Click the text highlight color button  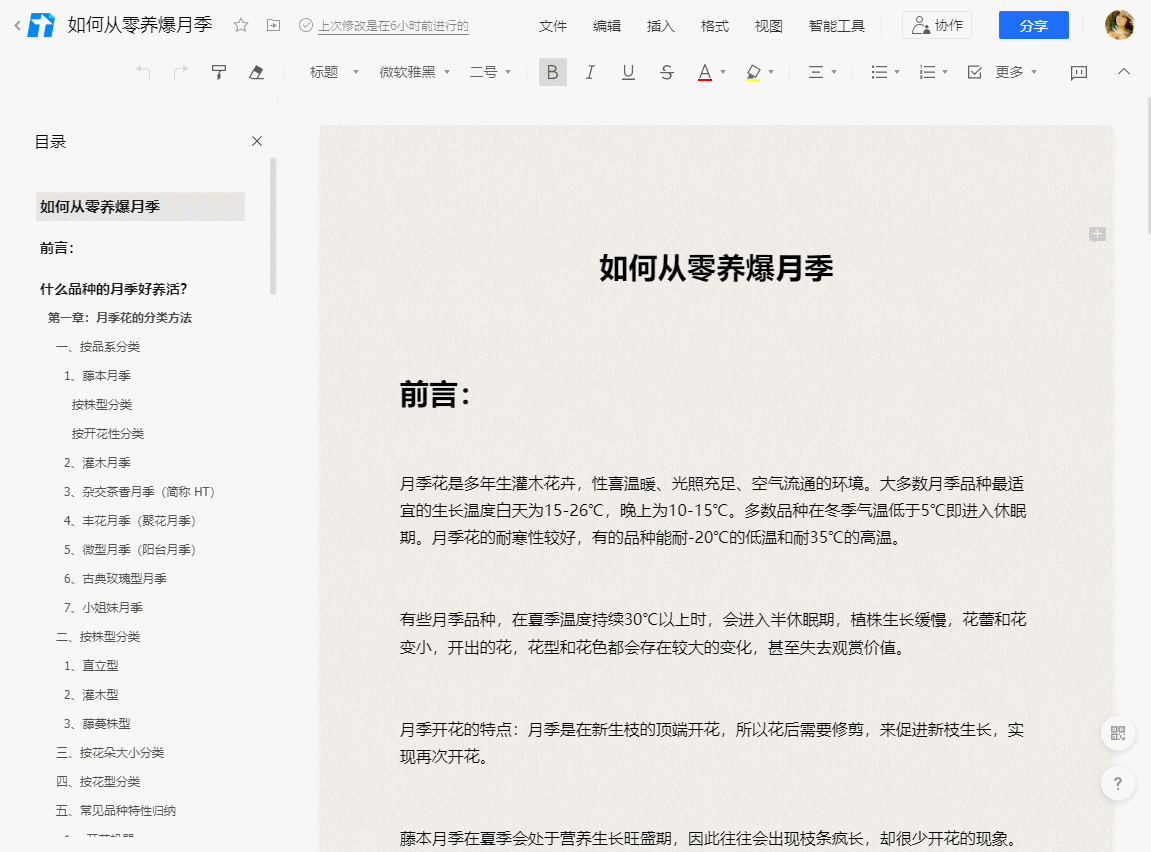click(753, 72)
